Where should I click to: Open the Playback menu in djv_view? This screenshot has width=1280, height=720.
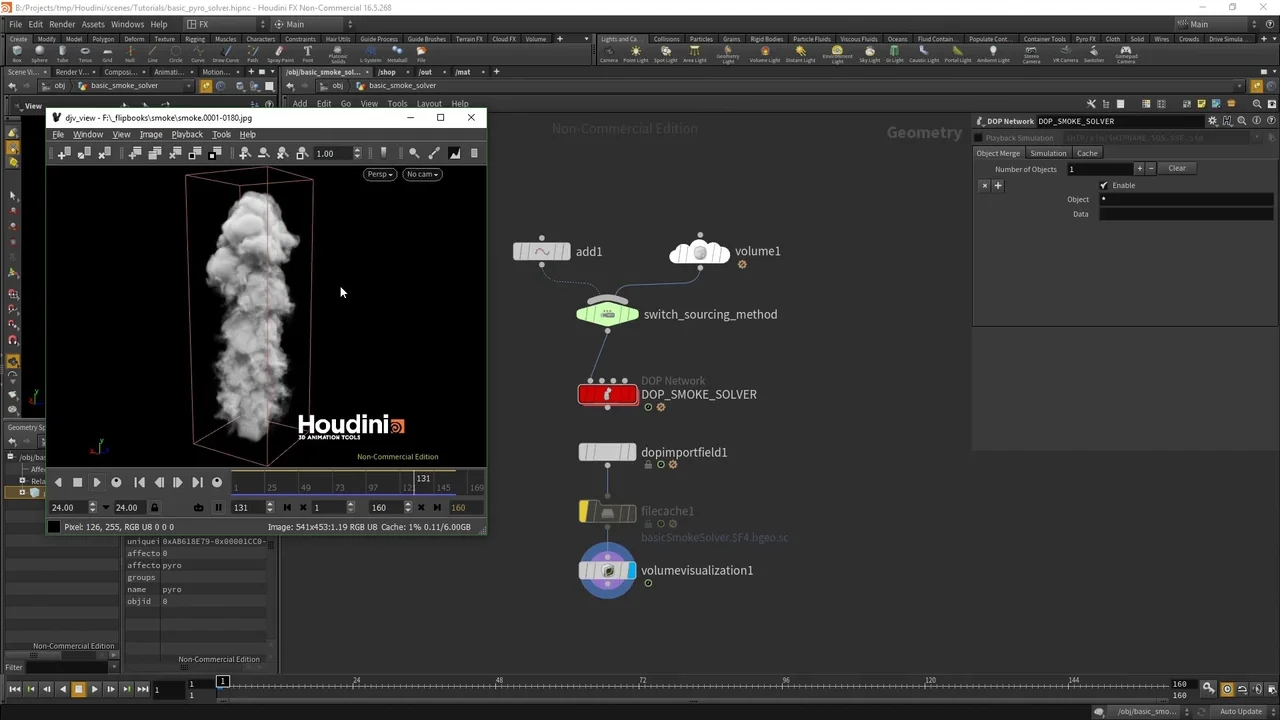[187, 134]
